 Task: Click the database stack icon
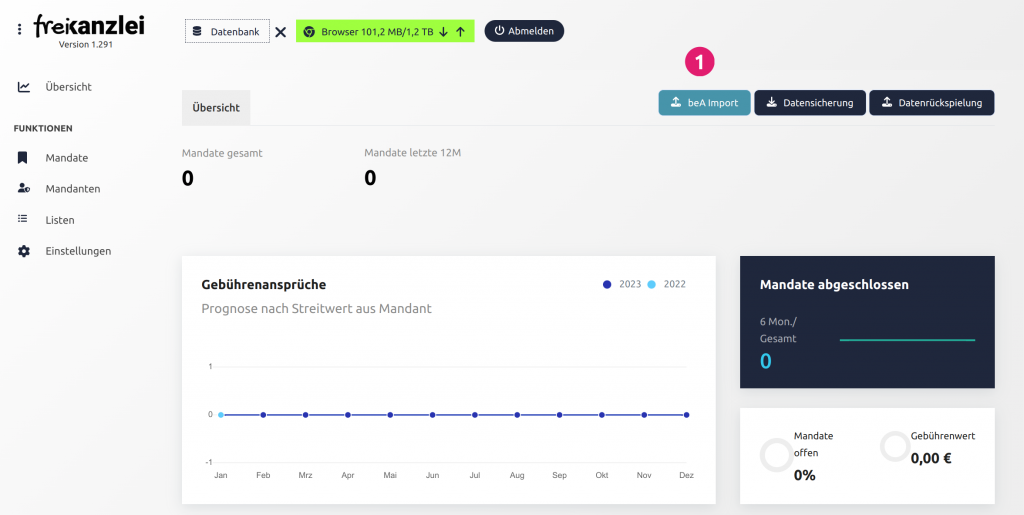(197, 31)
